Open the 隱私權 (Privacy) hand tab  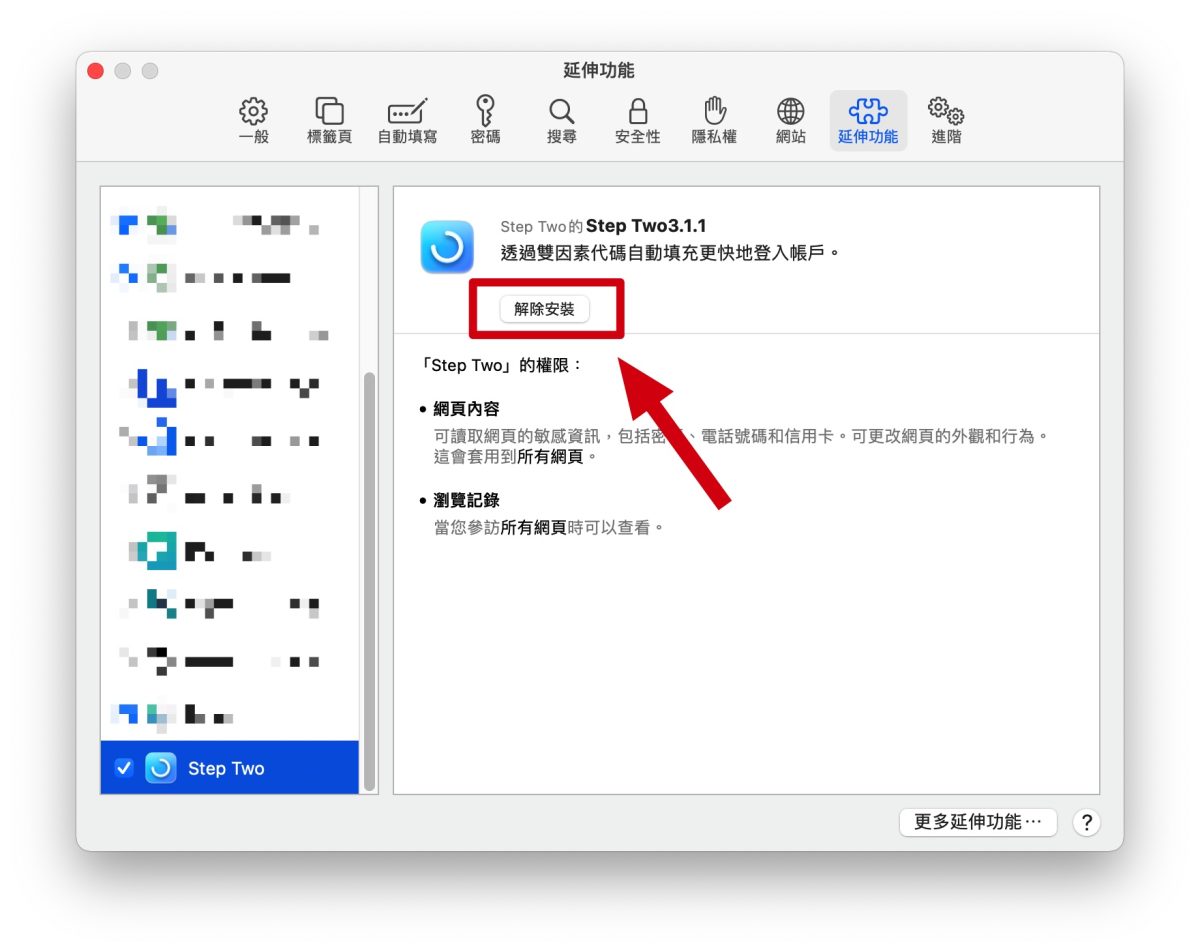(x=714, y=121)
